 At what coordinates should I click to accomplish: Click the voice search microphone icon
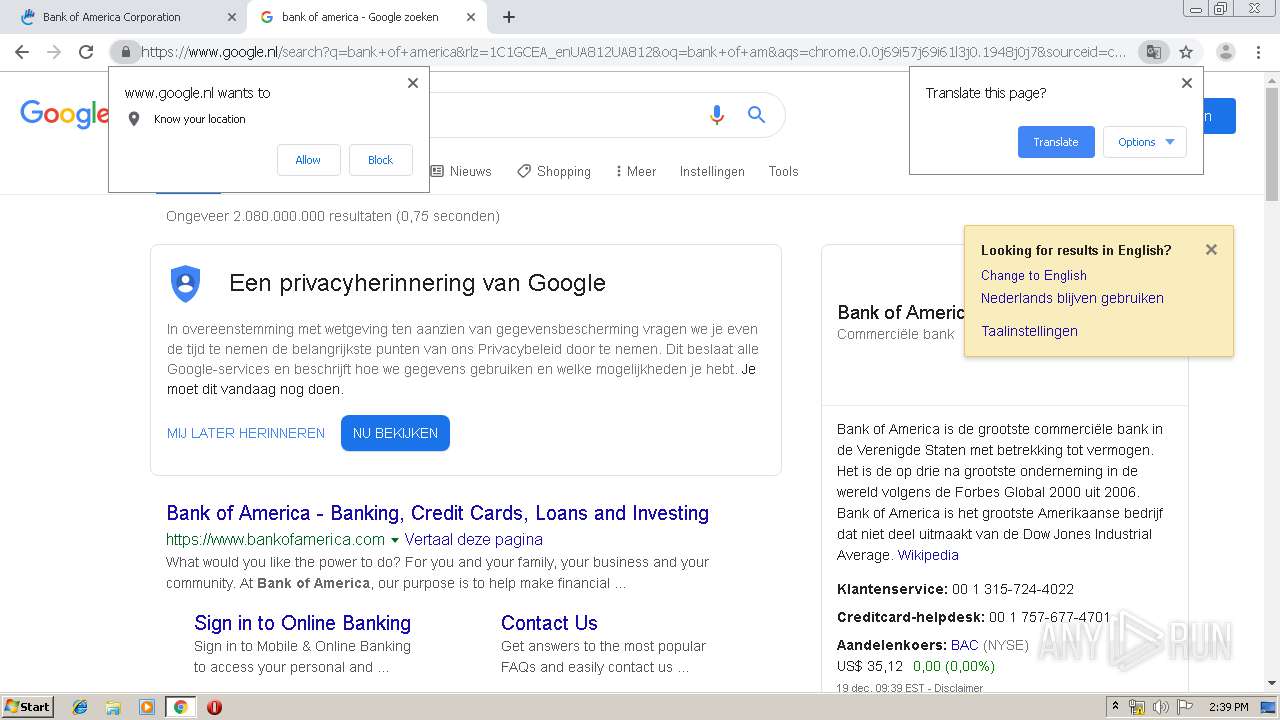(716, 115)
